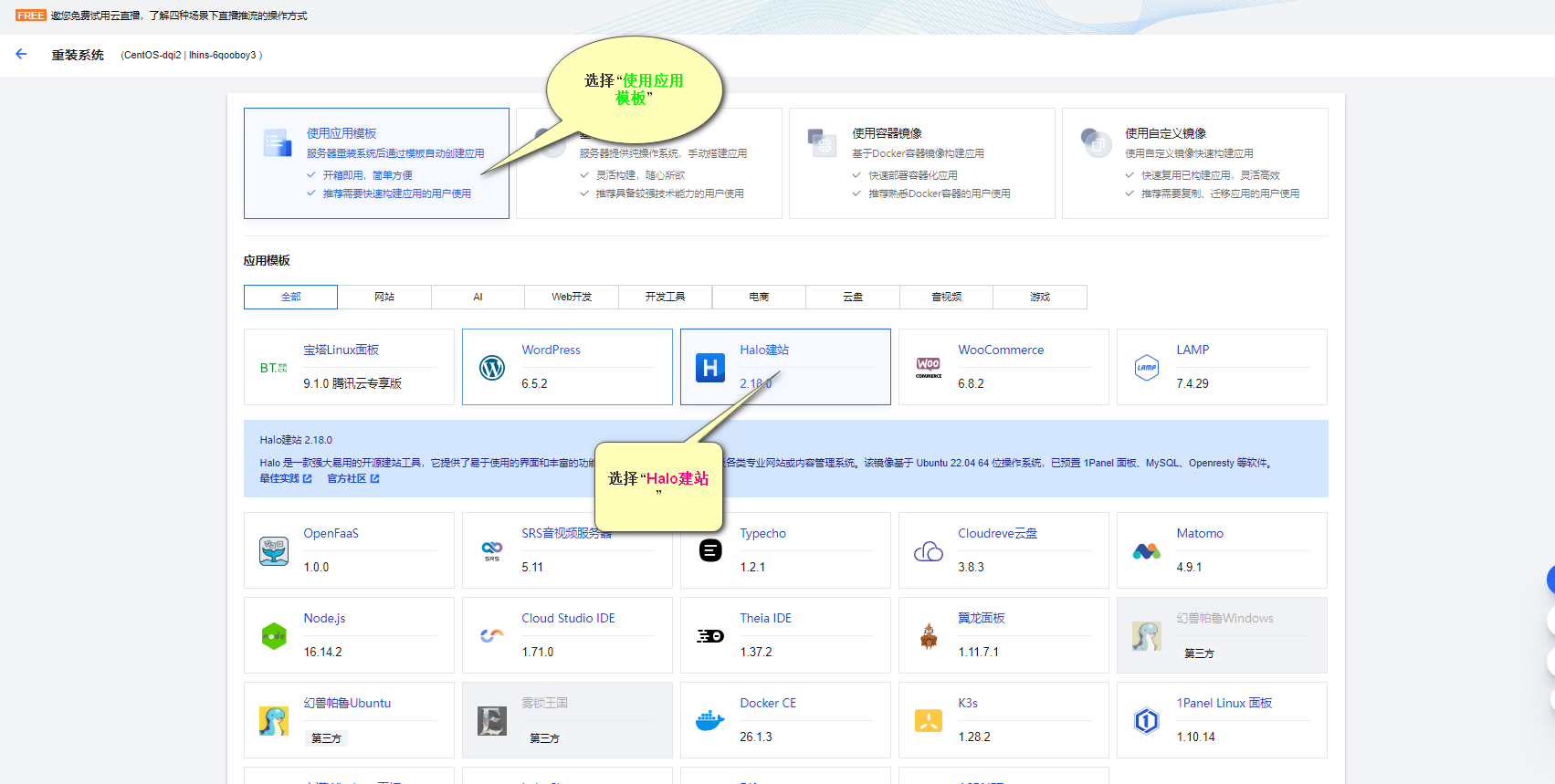Choose the Node.js template title

[324, 618]
